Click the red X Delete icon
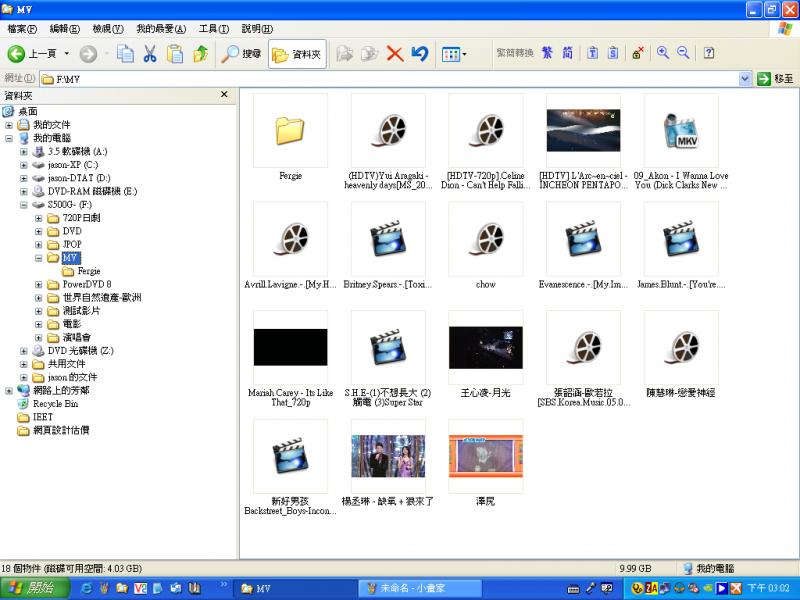The width and height of the screenshot is (800, 600). pyautogui.click(x=395, y=53)
